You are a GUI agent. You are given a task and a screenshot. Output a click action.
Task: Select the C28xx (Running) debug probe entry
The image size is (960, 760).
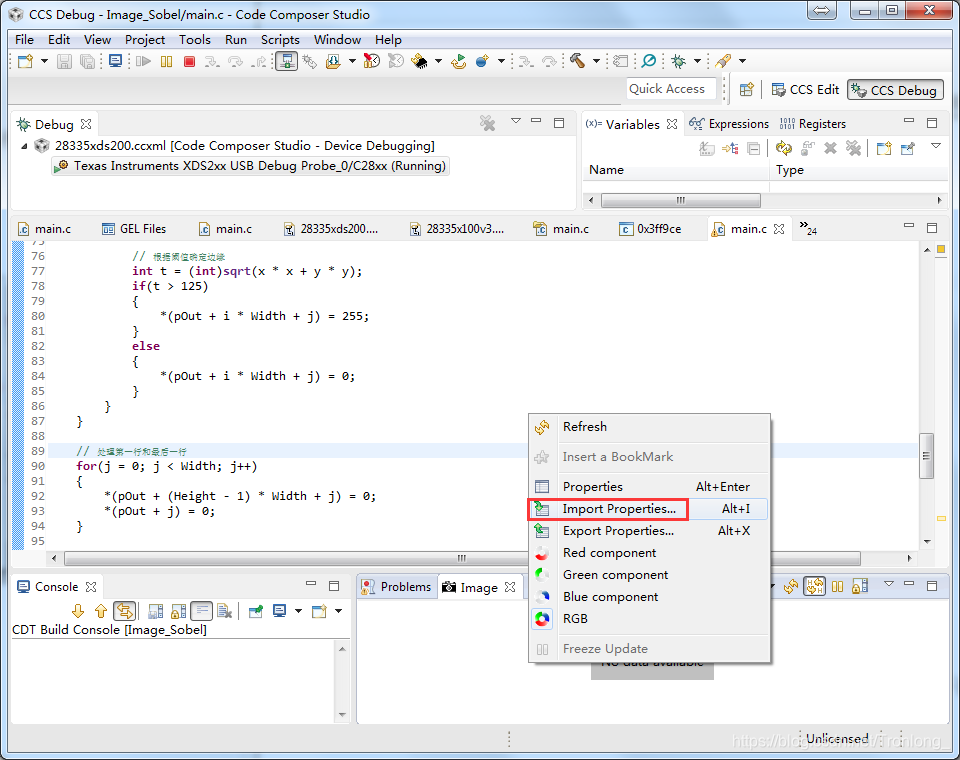click(250, 166)
